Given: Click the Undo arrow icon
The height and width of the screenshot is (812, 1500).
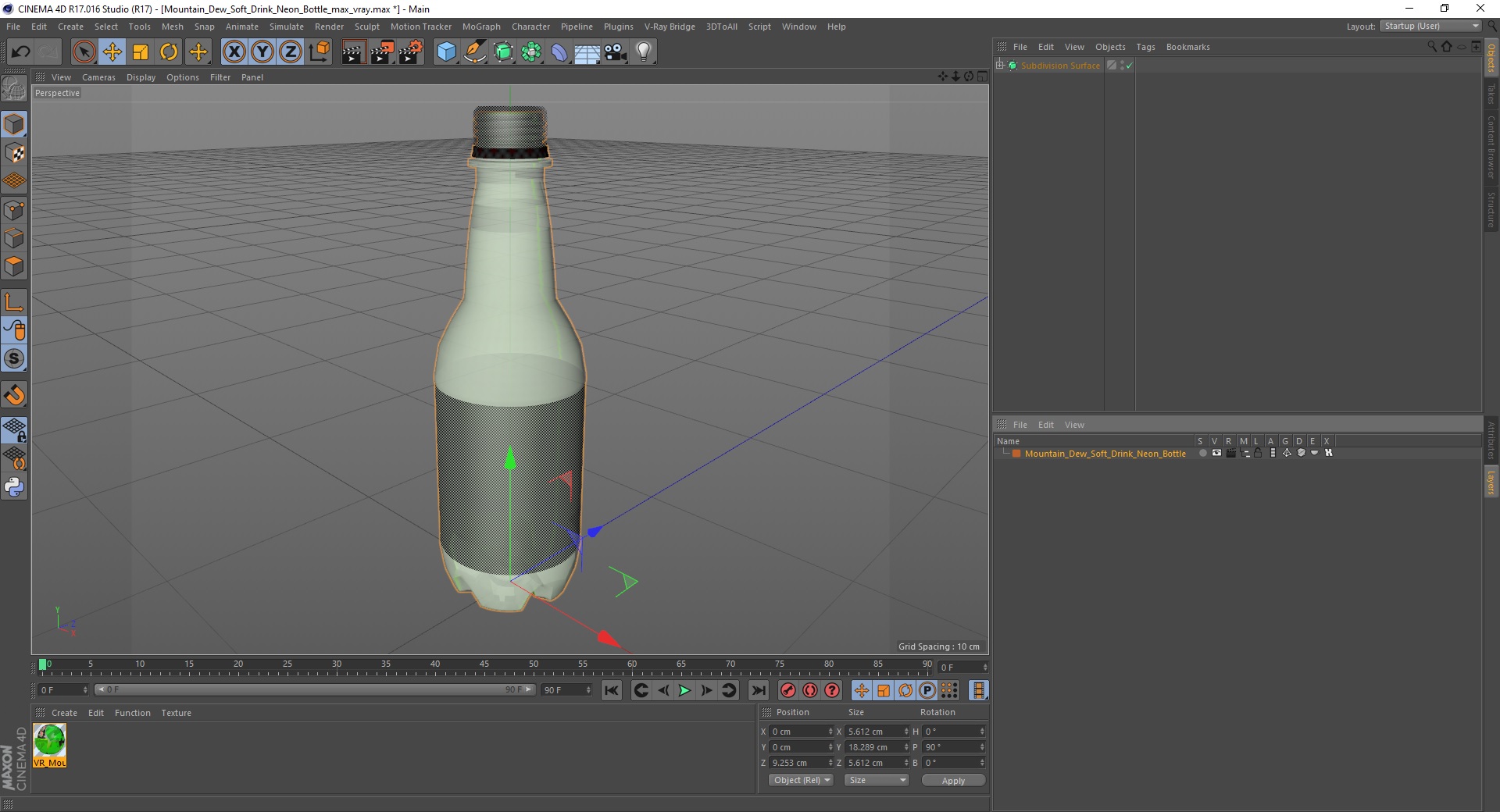Looking at the screenshot, I should (x=20, y=52).
